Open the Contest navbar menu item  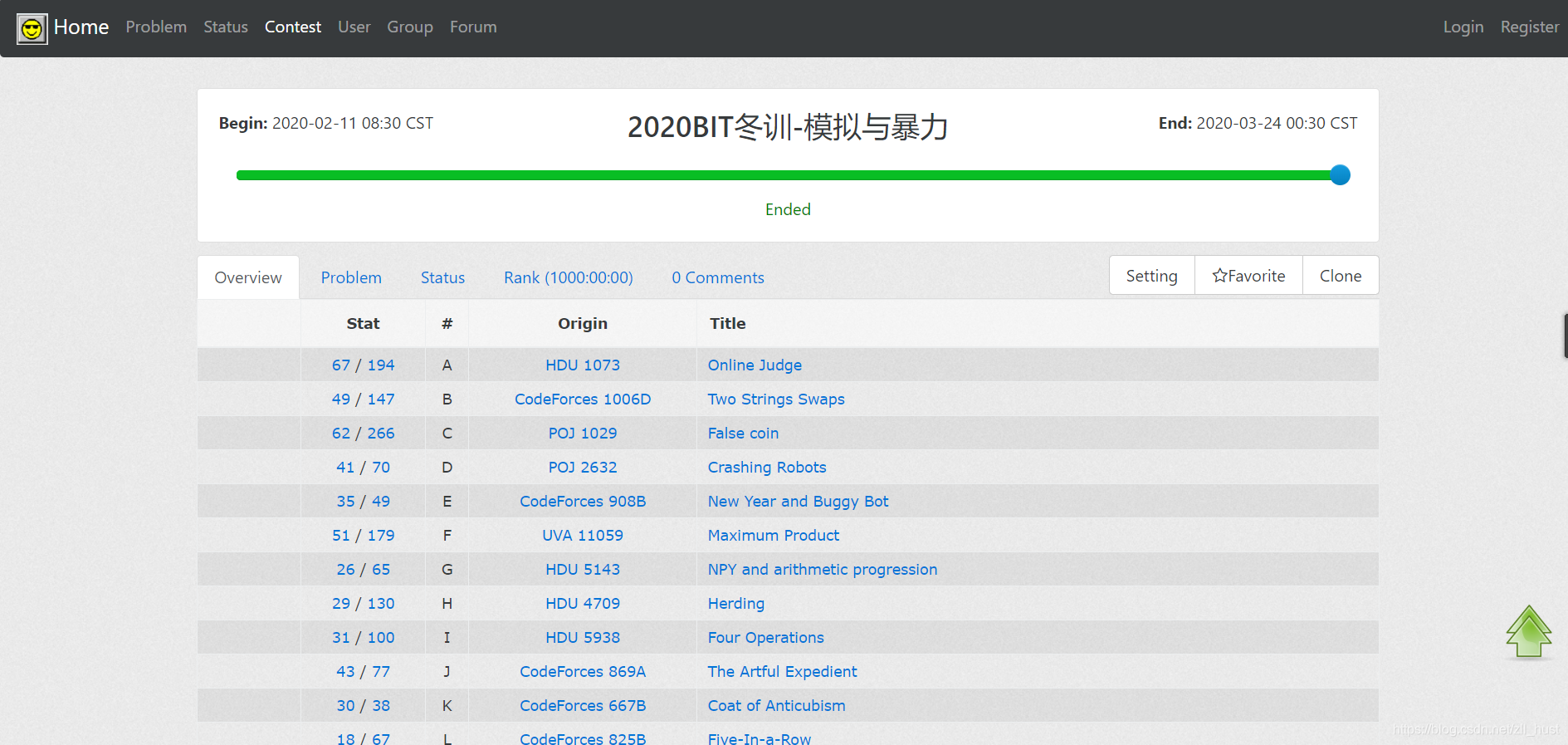click(293, 27)
